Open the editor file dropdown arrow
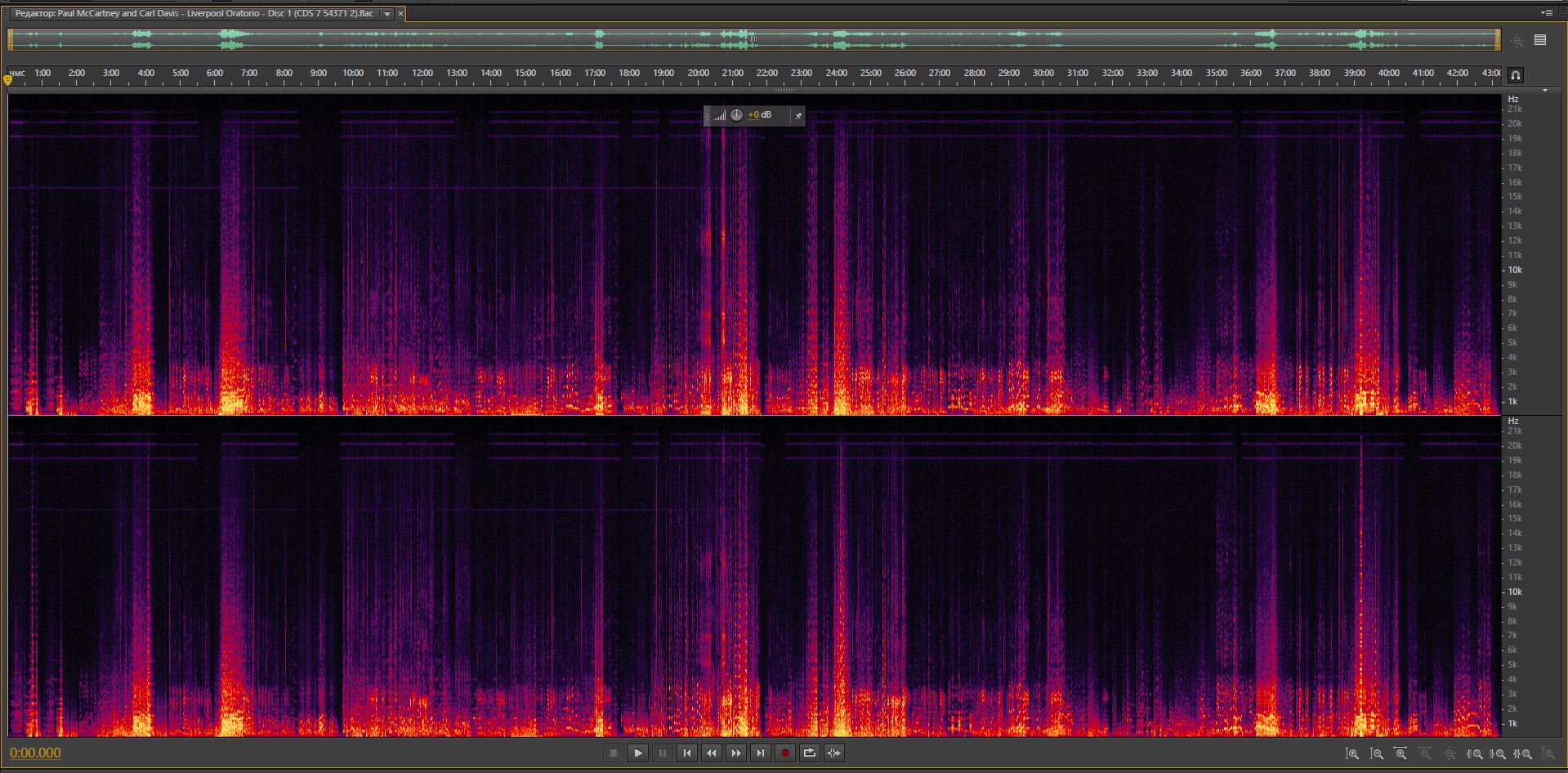The image size is (1568, 773). [387, 14]
